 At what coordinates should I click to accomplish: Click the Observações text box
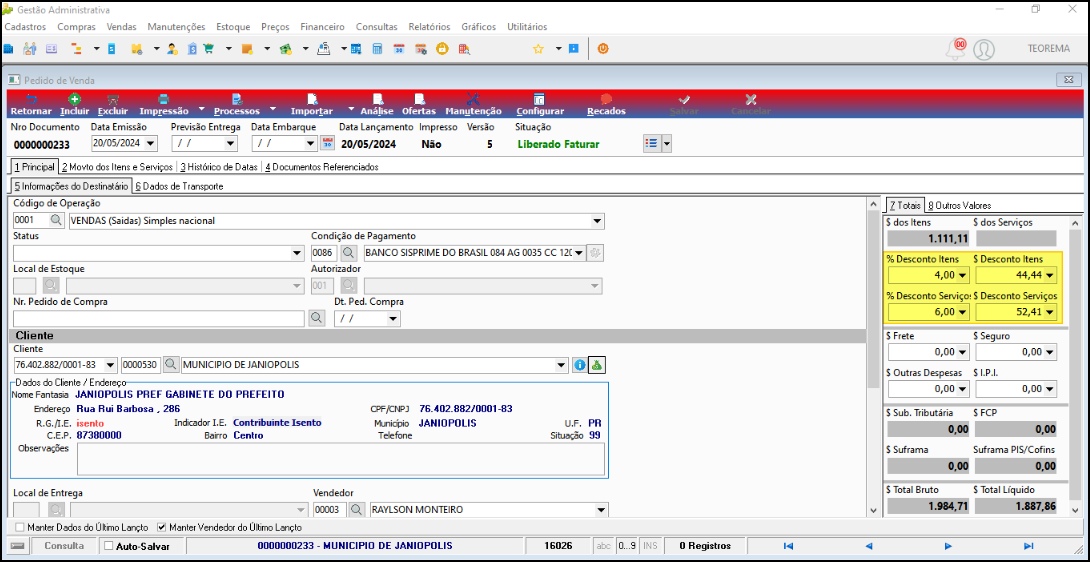341,459
